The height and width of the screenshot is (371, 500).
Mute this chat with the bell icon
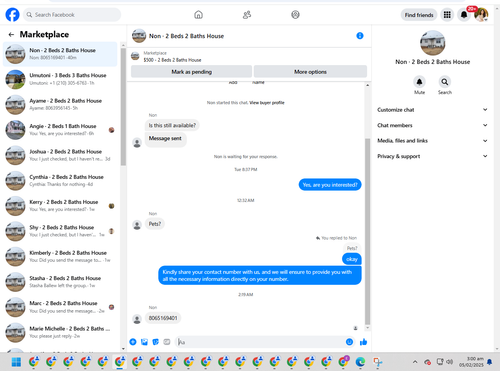[x=419, y=82]
